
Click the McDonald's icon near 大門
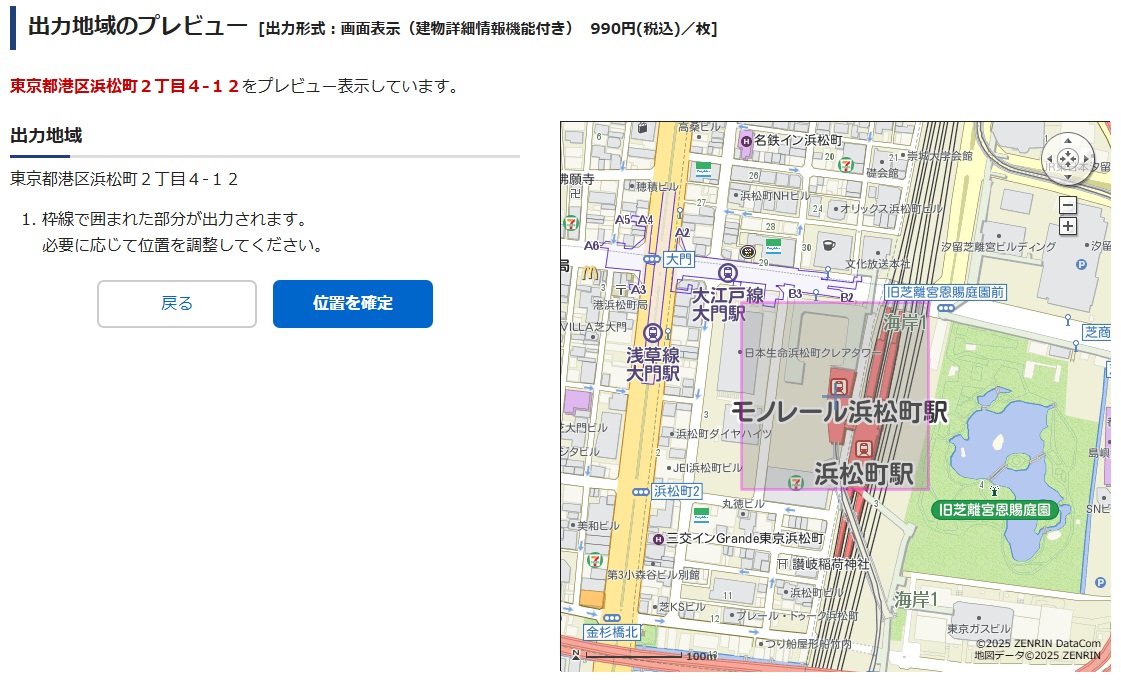pyautogui.click(x=589, y=273)
